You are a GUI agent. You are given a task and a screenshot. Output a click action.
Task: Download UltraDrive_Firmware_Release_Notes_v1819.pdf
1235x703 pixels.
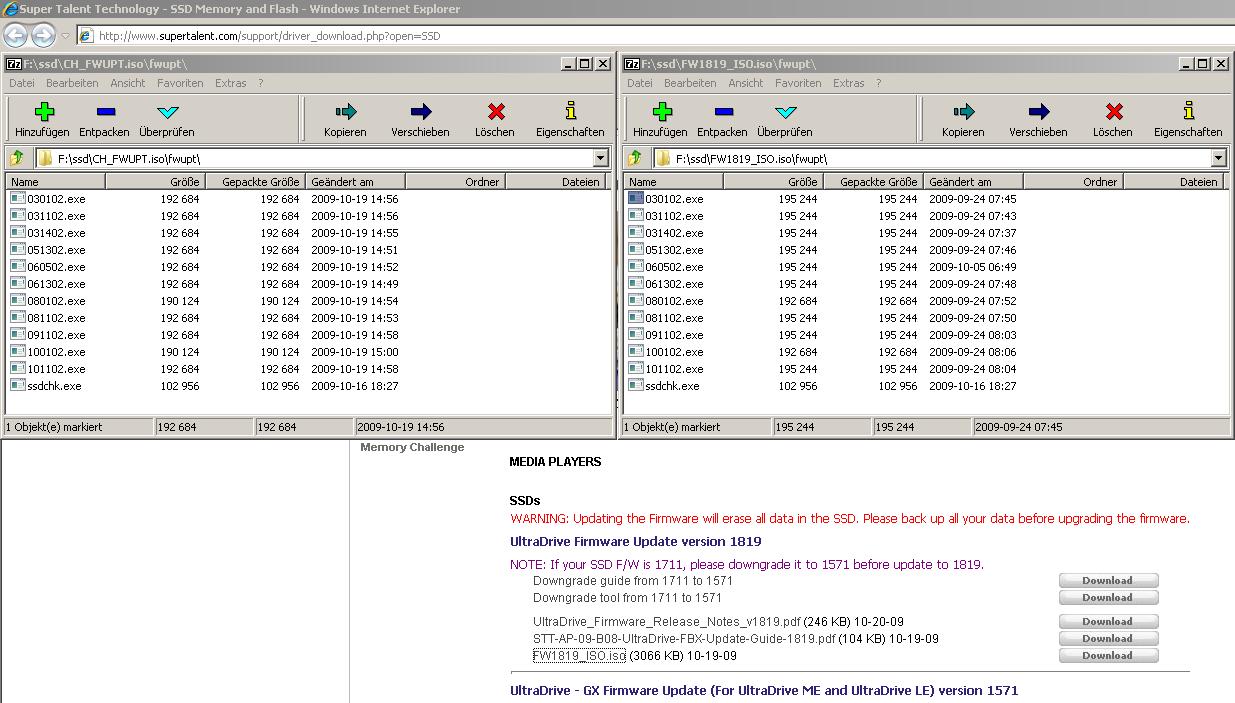[1108, 622]
